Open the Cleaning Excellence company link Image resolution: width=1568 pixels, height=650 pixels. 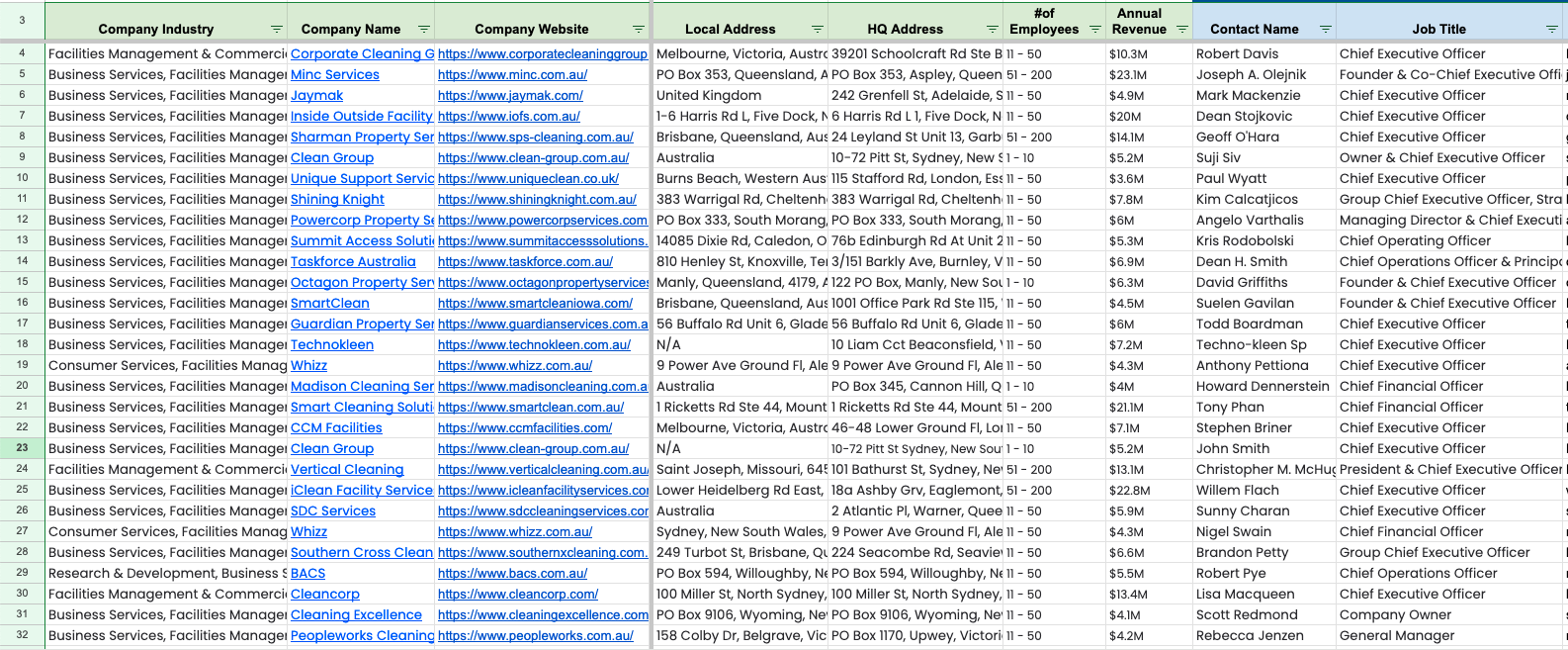356,615
